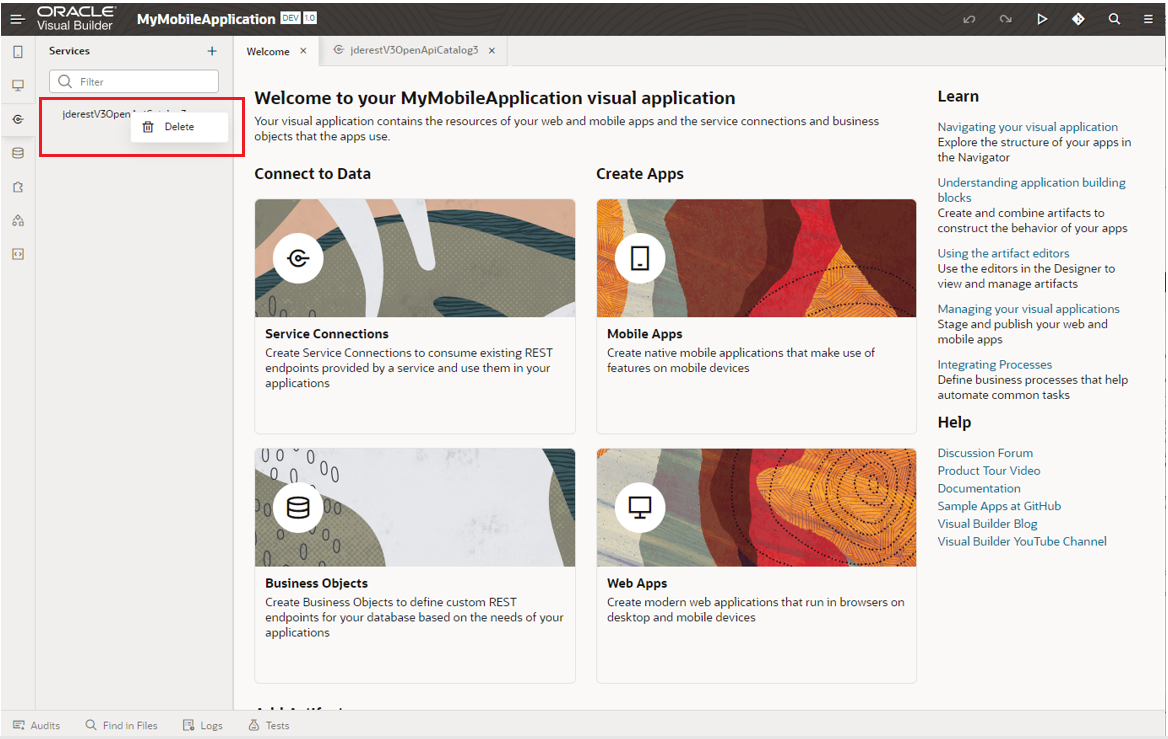Select jderestV3Open service in tree
Viewport: 1168px width, 739px height.
[97, 114]
